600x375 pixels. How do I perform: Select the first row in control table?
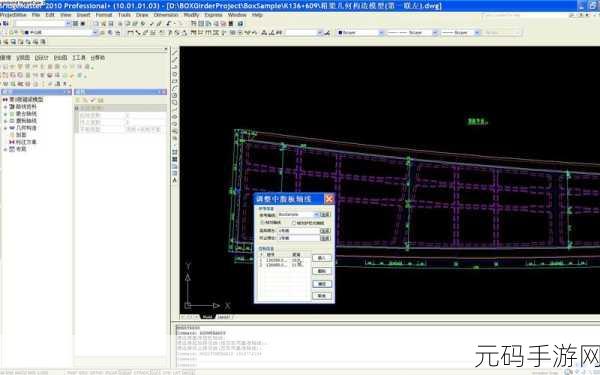coord(283,260)
